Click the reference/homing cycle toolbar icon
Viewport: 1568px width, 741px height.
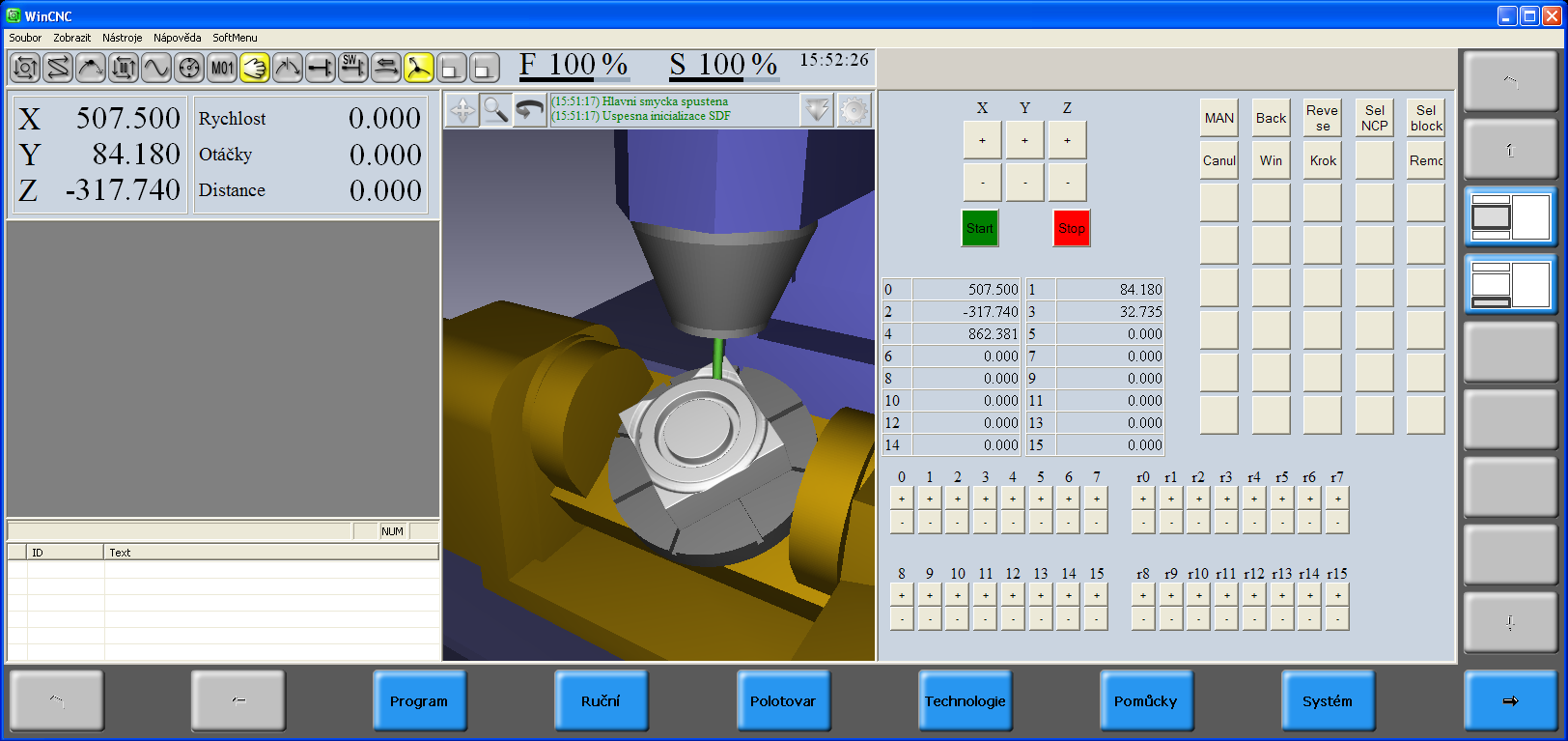(25, 68)
